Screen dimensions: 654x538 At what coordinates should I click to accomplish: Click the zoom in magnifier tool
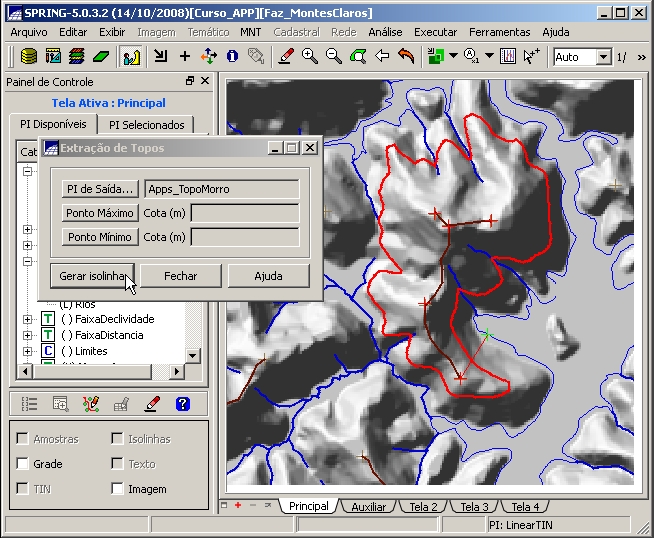coord(310,57)
